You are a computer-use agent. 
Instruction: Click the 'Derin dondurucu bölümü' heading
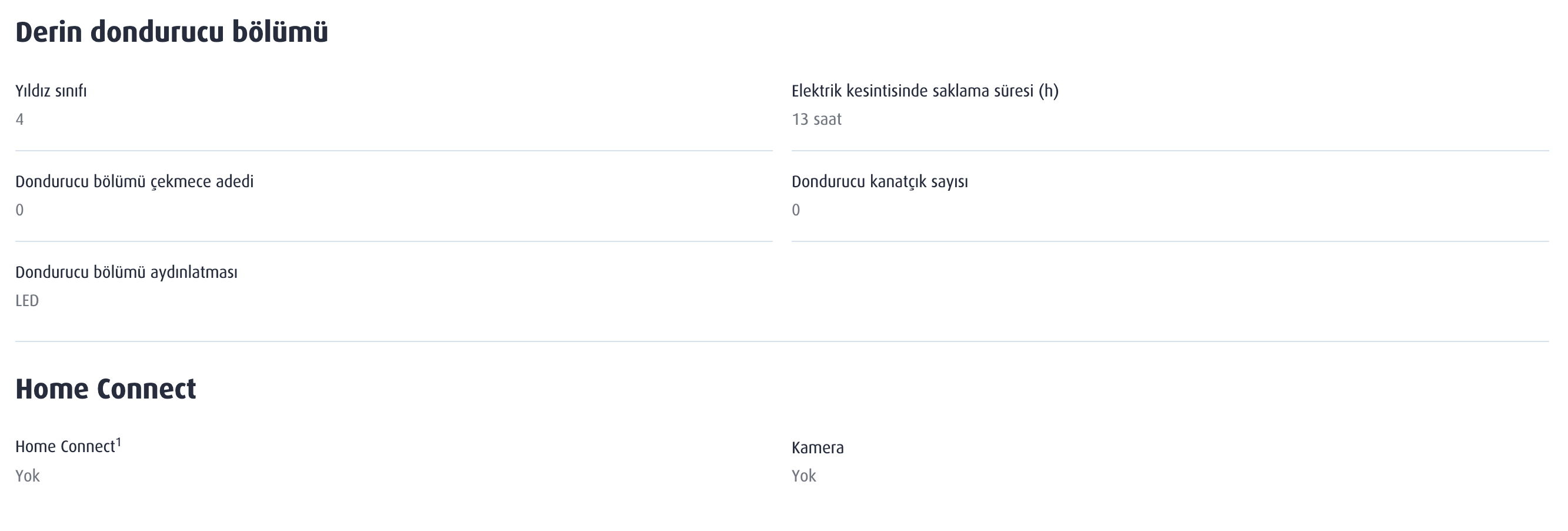click(172, 32)
